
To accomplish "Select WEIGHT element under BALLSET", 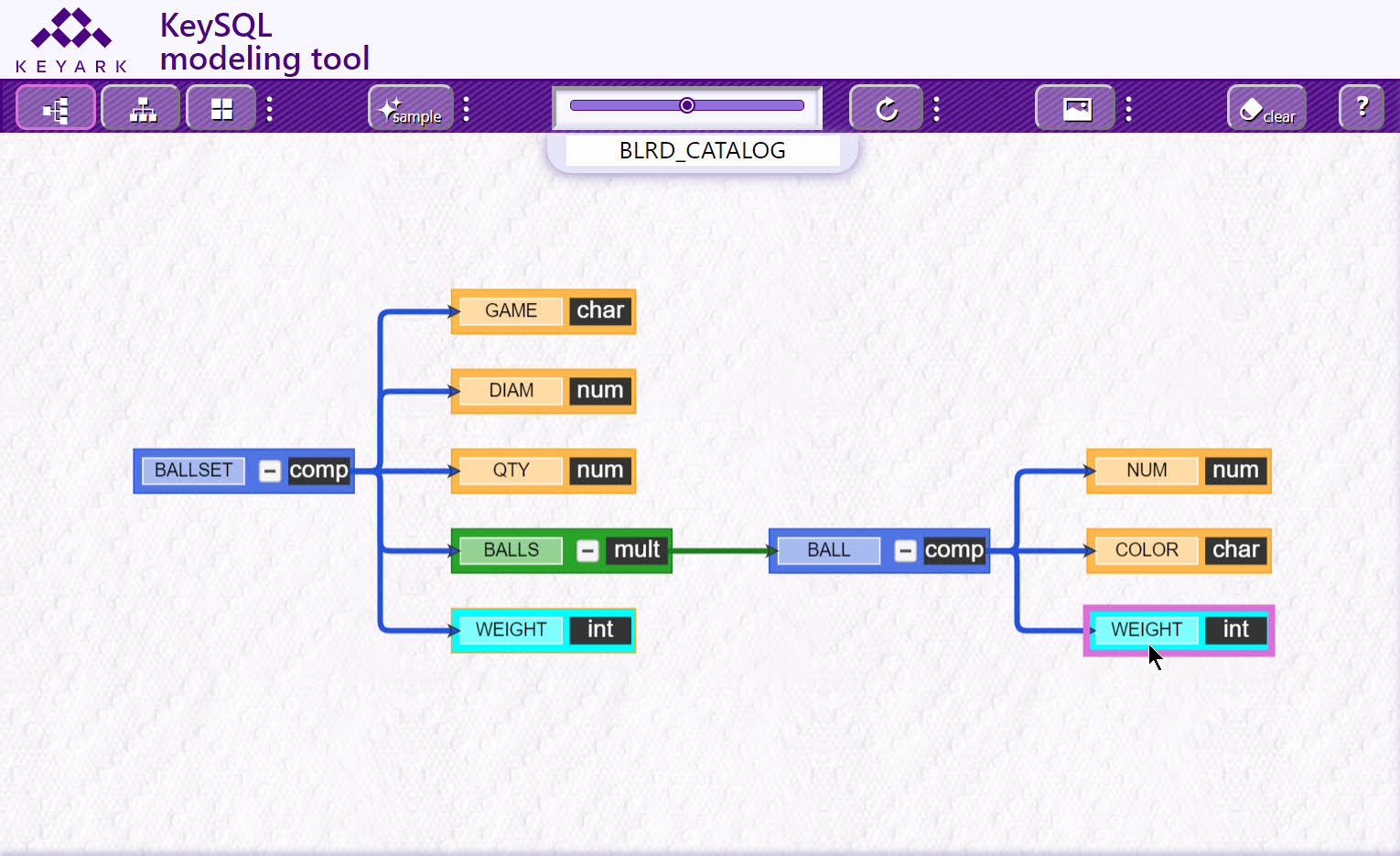I will tap(511, 630).
